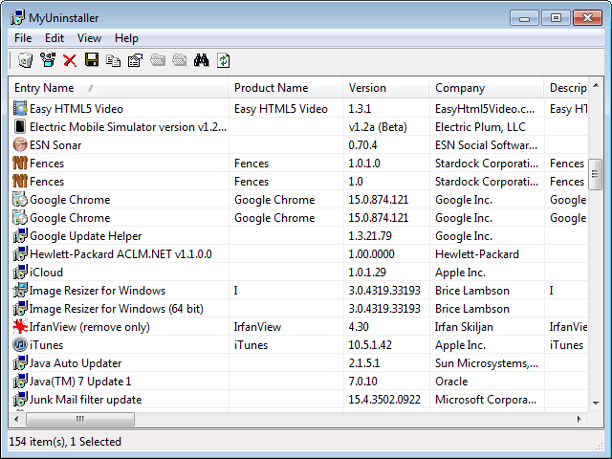Viewport: 612px width, 459px height.
Task: Click the Google Update Helper row icon
Action: pos(20,236)
